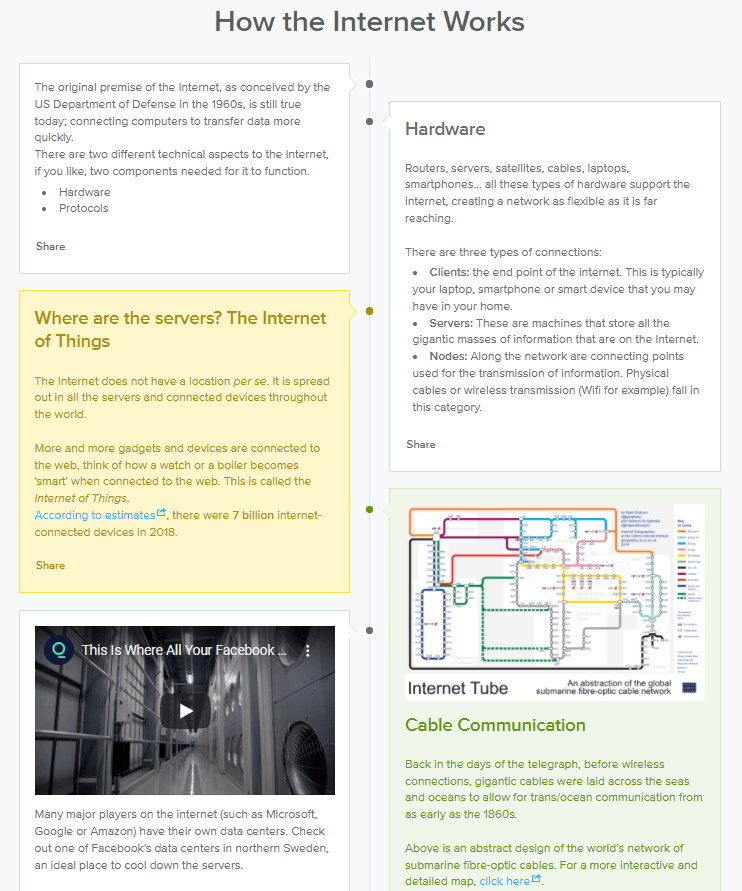Open the Internet Tube map image
Screen dimensions: 742x891
[555, 602]
